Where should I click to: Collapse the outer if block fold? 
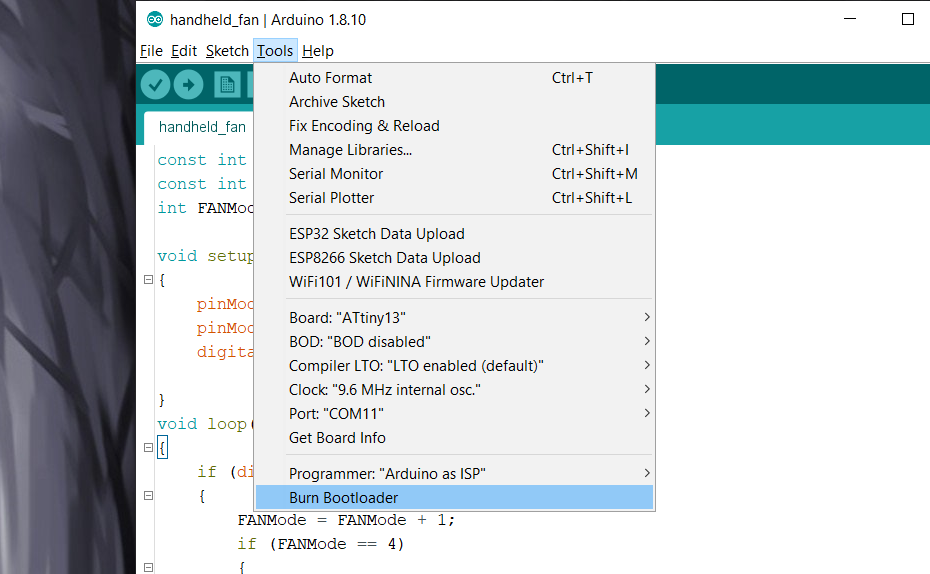148,495
